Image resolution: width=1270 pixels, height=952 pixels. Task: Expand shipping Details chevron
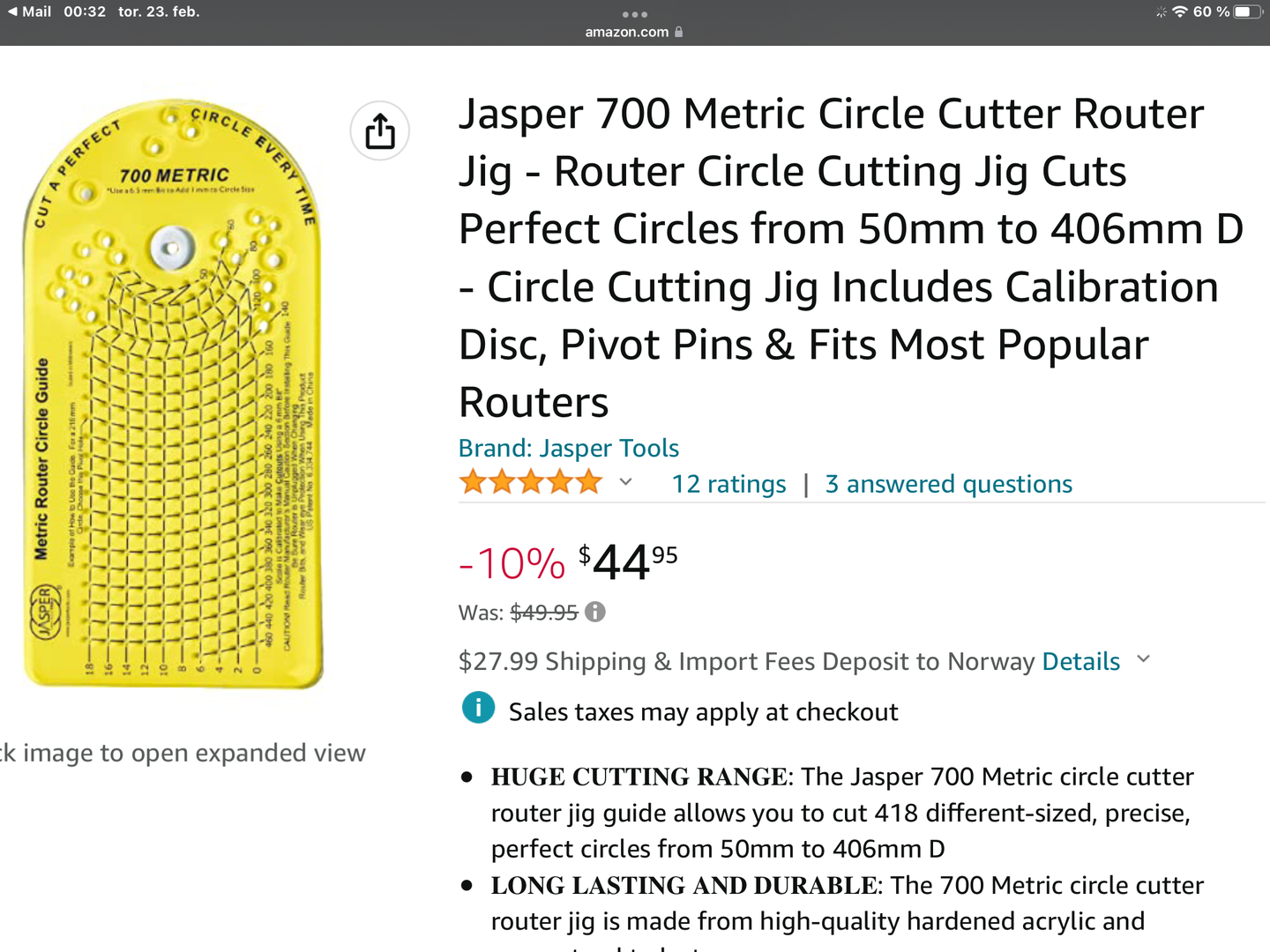point(1144,659)
